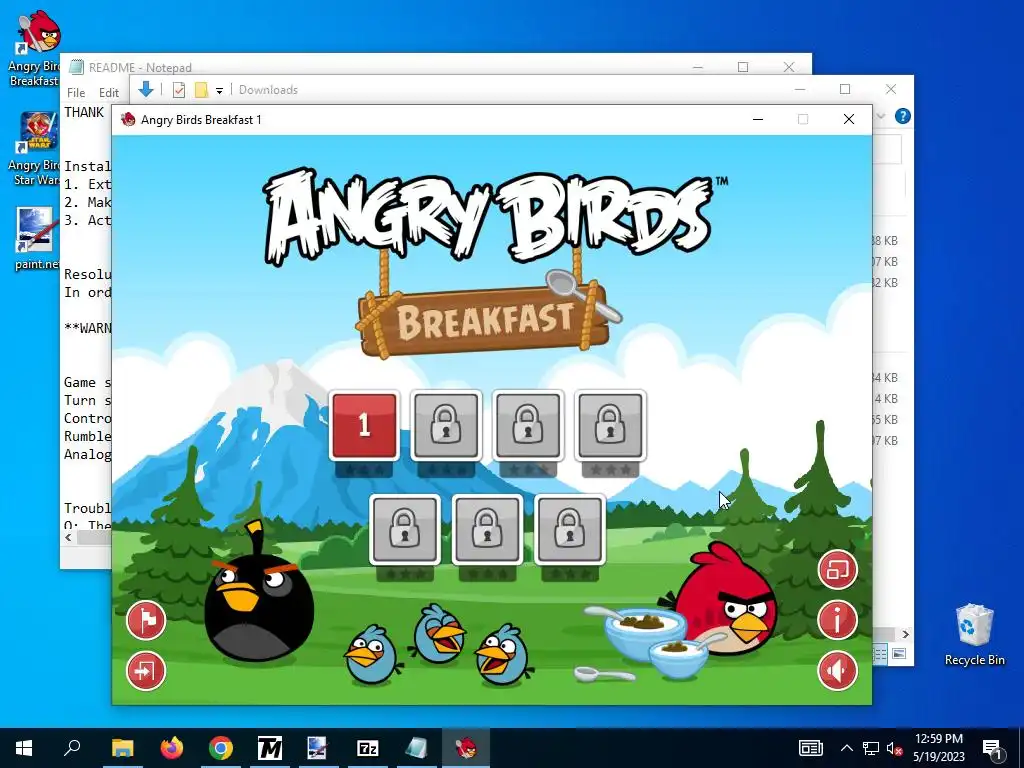Open the 7-Zip taskbar icon
Screen dimensions: 1024x768
[368, 748]
